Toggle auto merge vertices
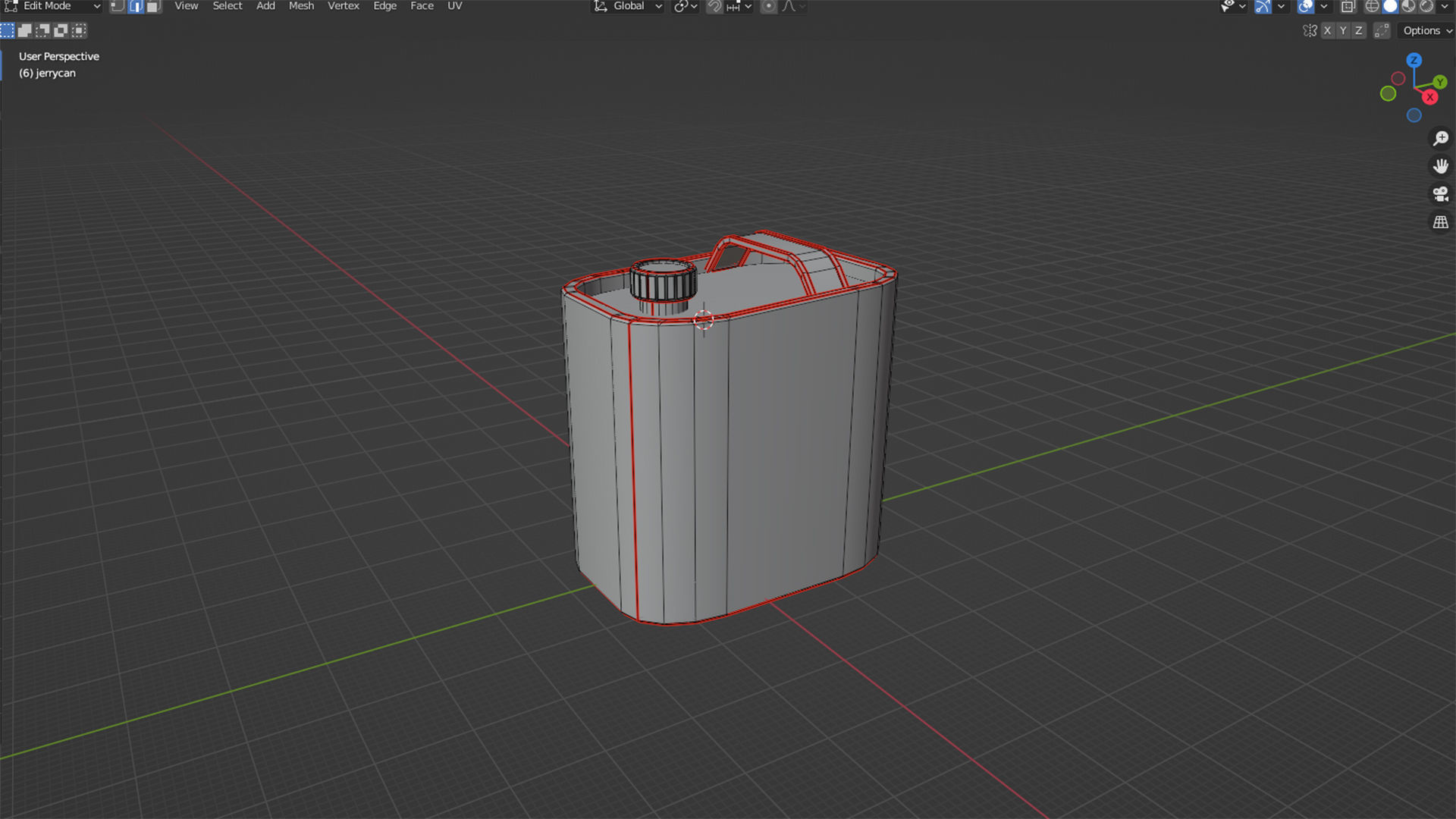The height and width of the screenshot is (819, 1456). (1382, 30)
